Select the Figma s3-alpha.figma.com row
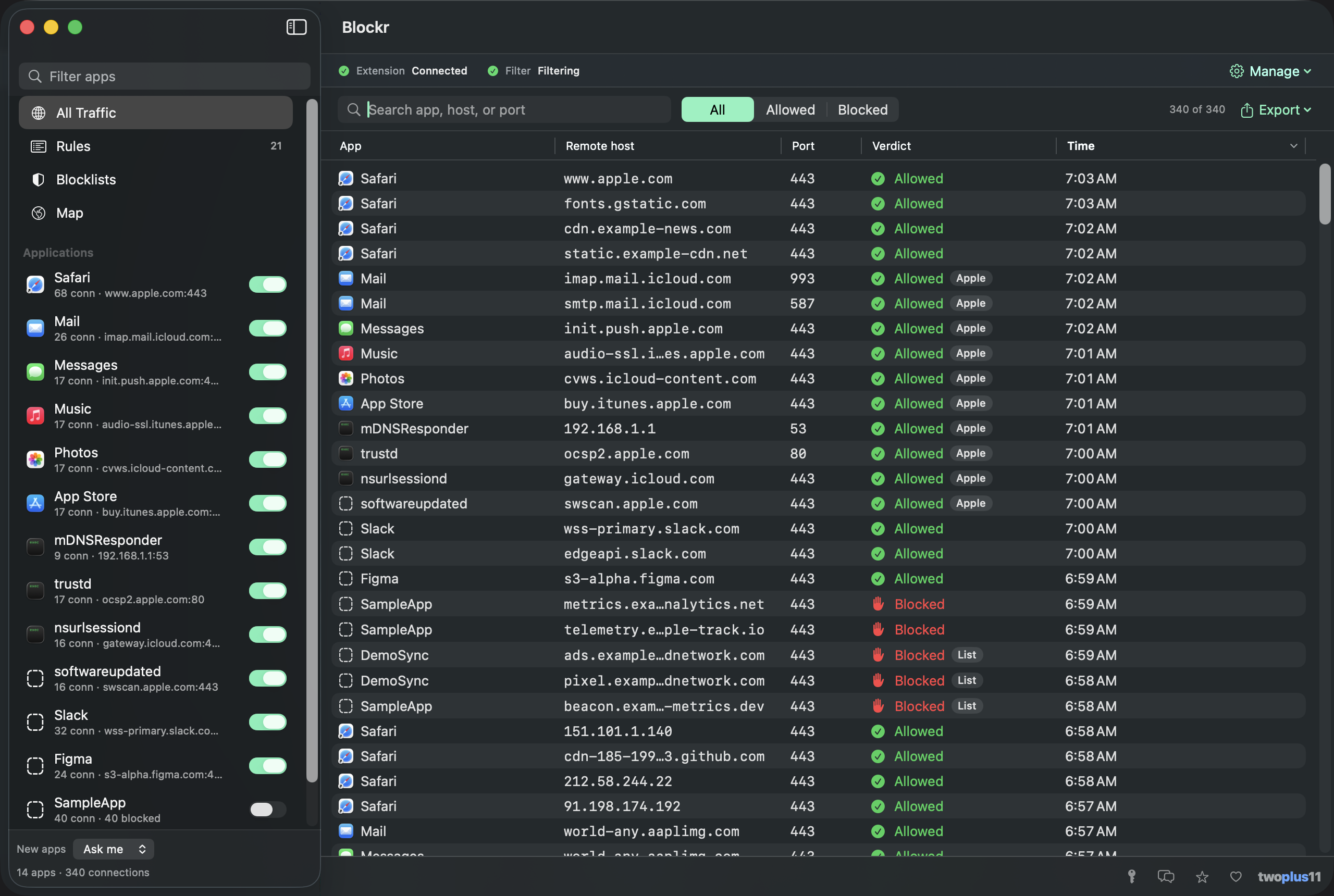1334x896 pixels. (819, 578)
